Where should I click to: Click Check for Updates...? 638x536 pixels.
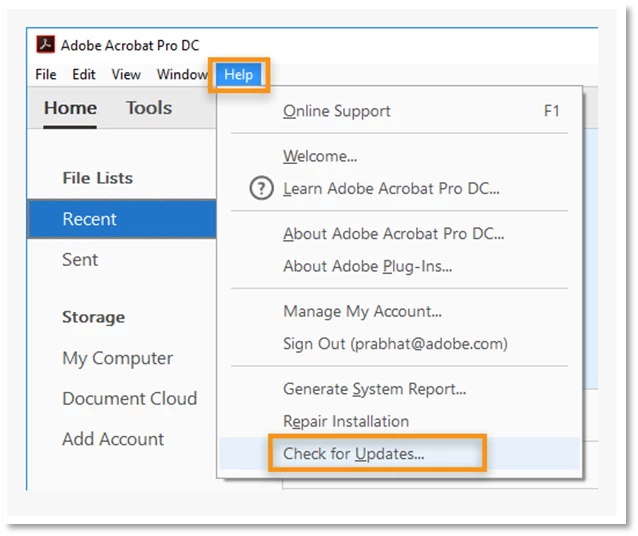[400, 453]
